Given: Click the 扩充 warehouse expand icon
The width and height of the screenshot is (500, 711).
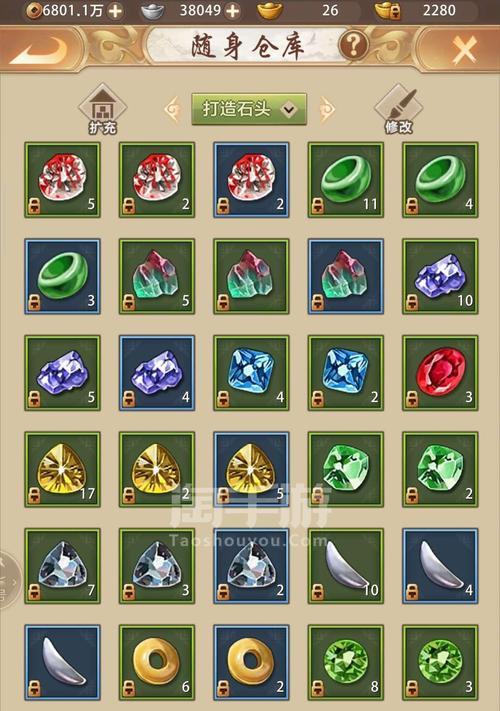Looking at the screenshot, I should [102, 109].
